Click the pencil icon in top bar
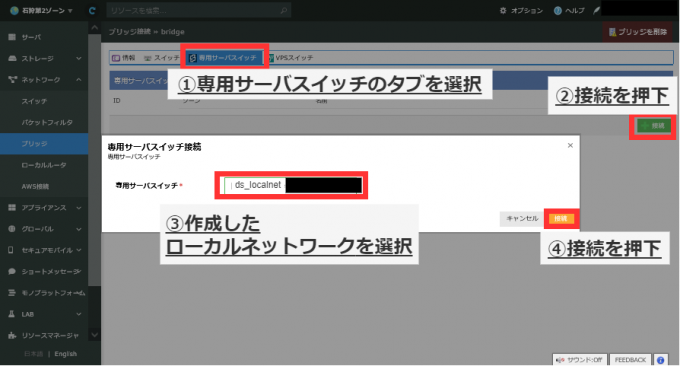This screenshot has width=680, height=366. pyautogui.click(x=597, y=10)
